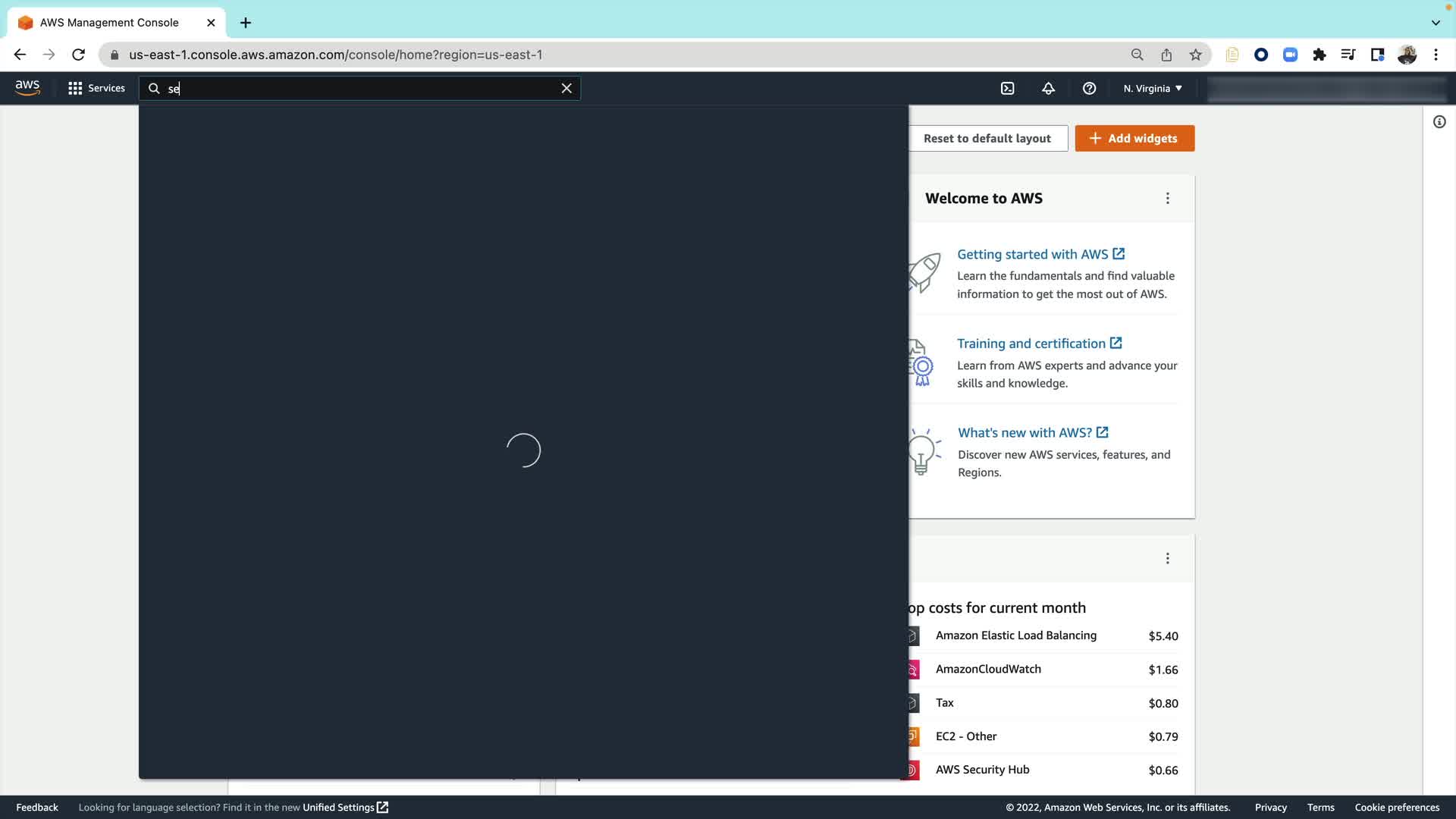Open the Services menu
Screen dimensions: 1456x819
coord(96,89)
